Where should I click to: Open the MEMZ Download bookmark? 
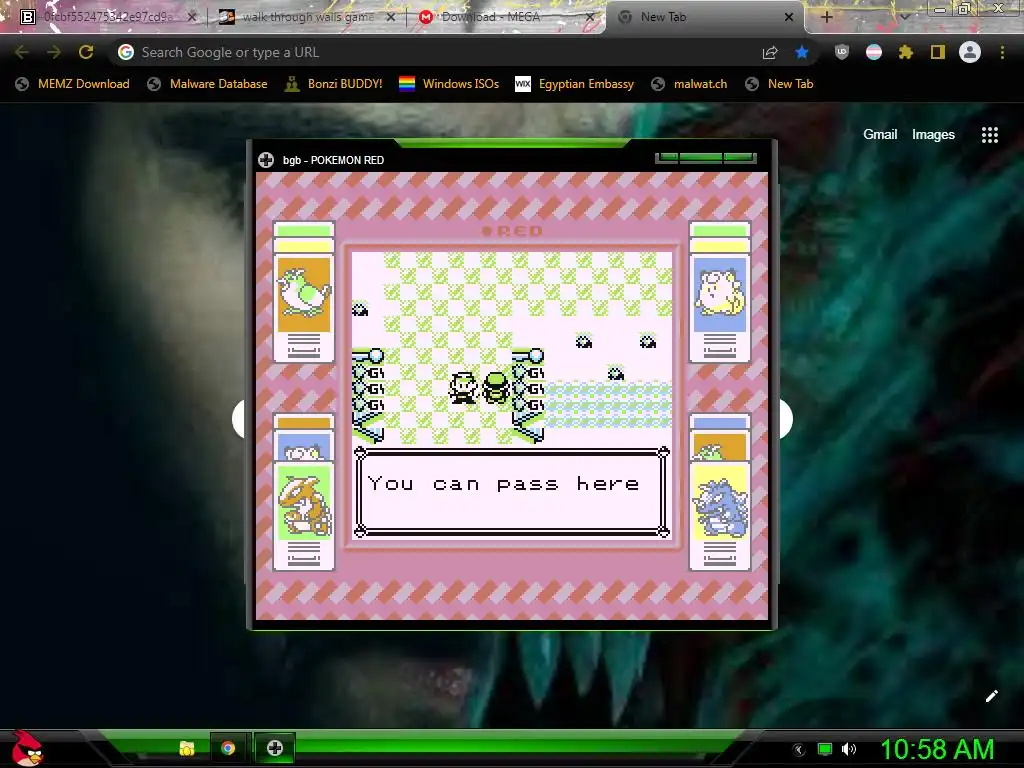click(72, 84)
